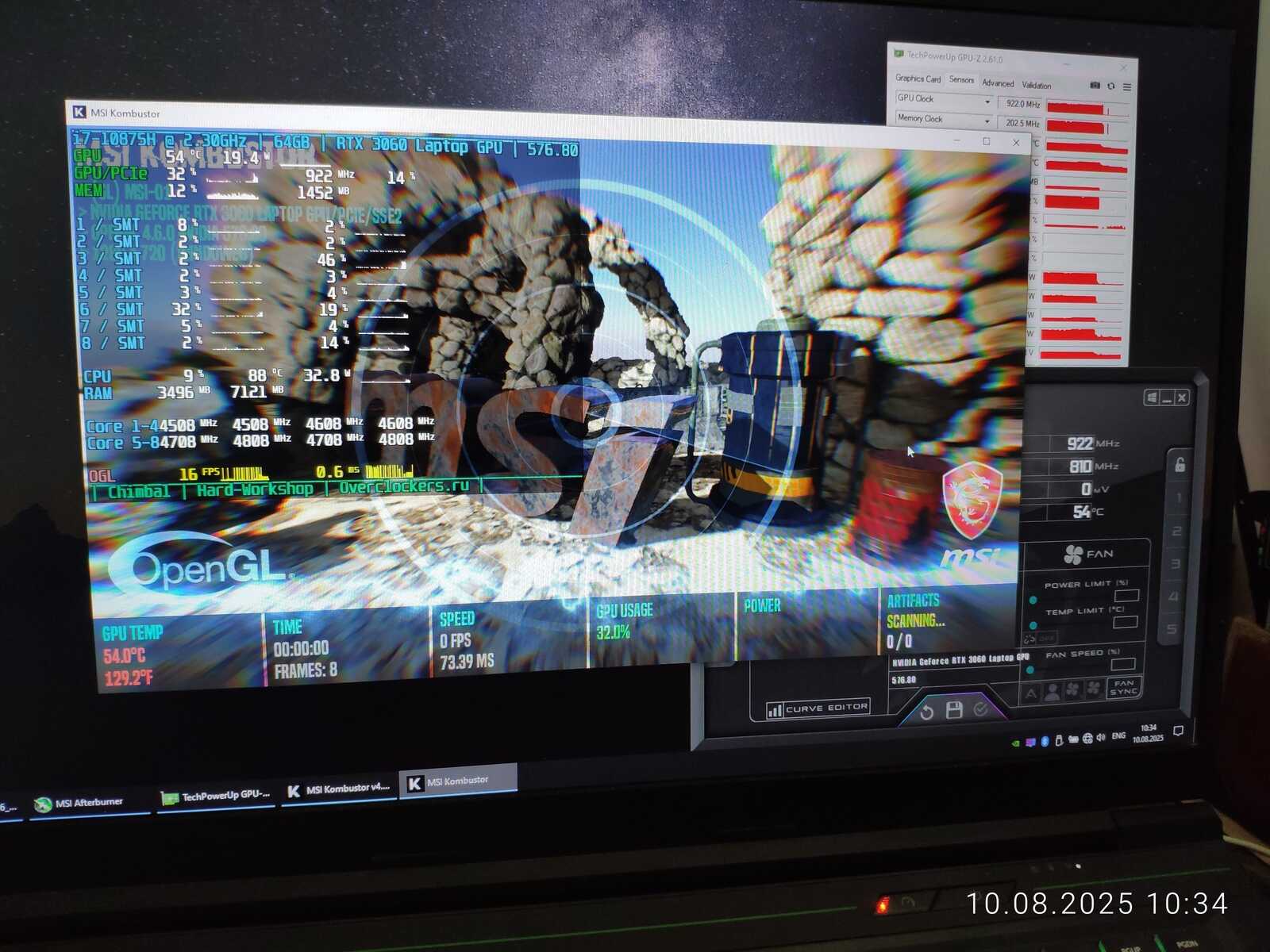
Task: Click the user-defined fan control icon
Action: [x=1052, y=691]
